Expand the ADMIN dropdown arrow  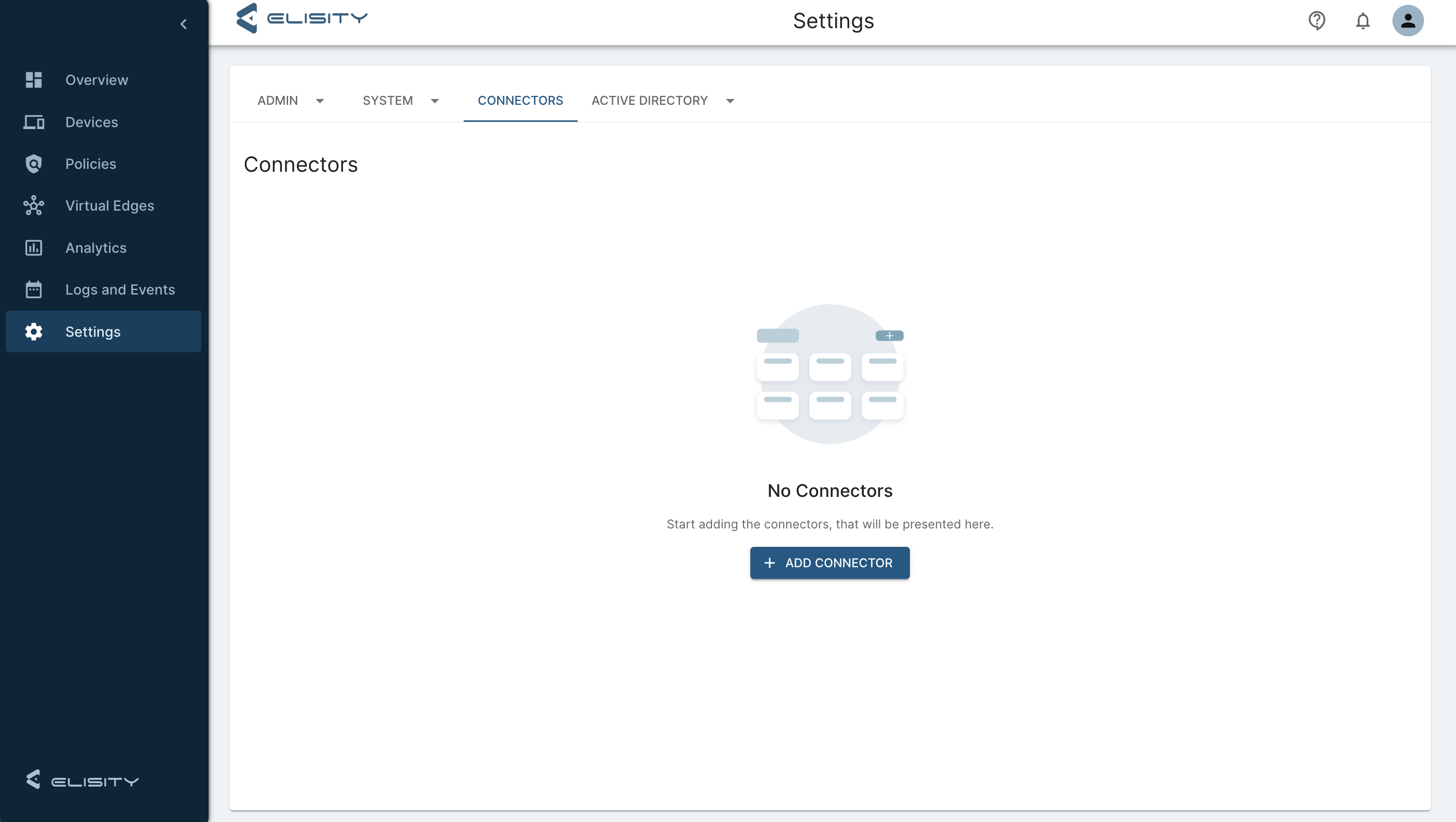320,100
